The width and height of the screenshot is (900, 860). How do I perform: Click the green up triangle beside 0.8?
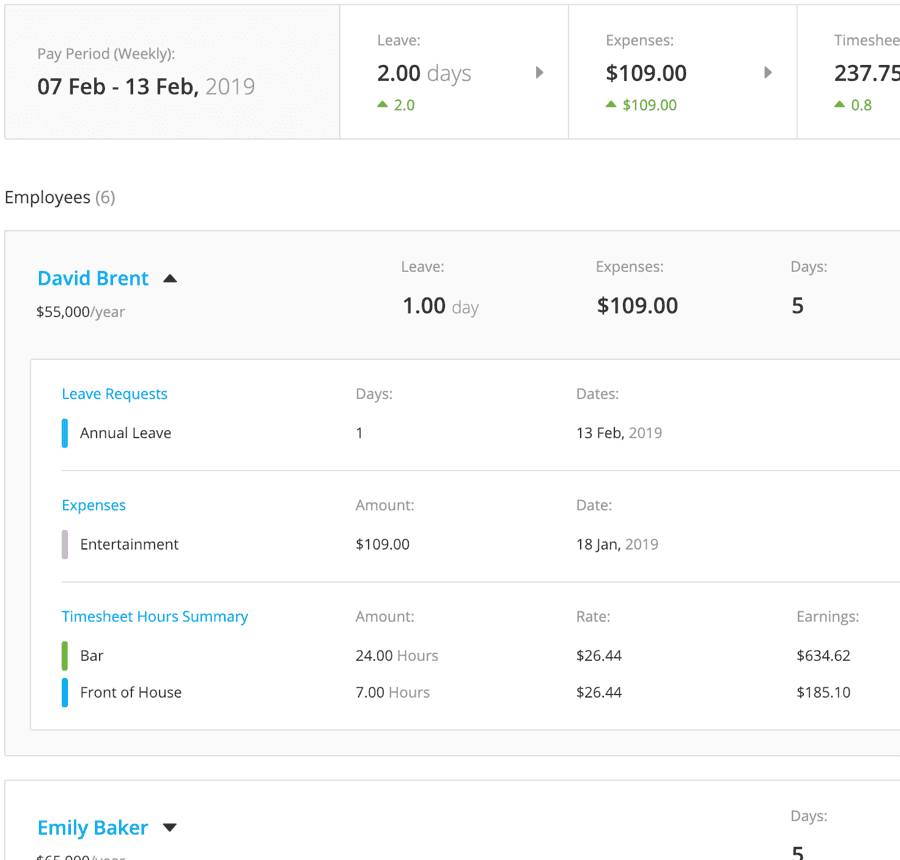click(x=839, y=104)
